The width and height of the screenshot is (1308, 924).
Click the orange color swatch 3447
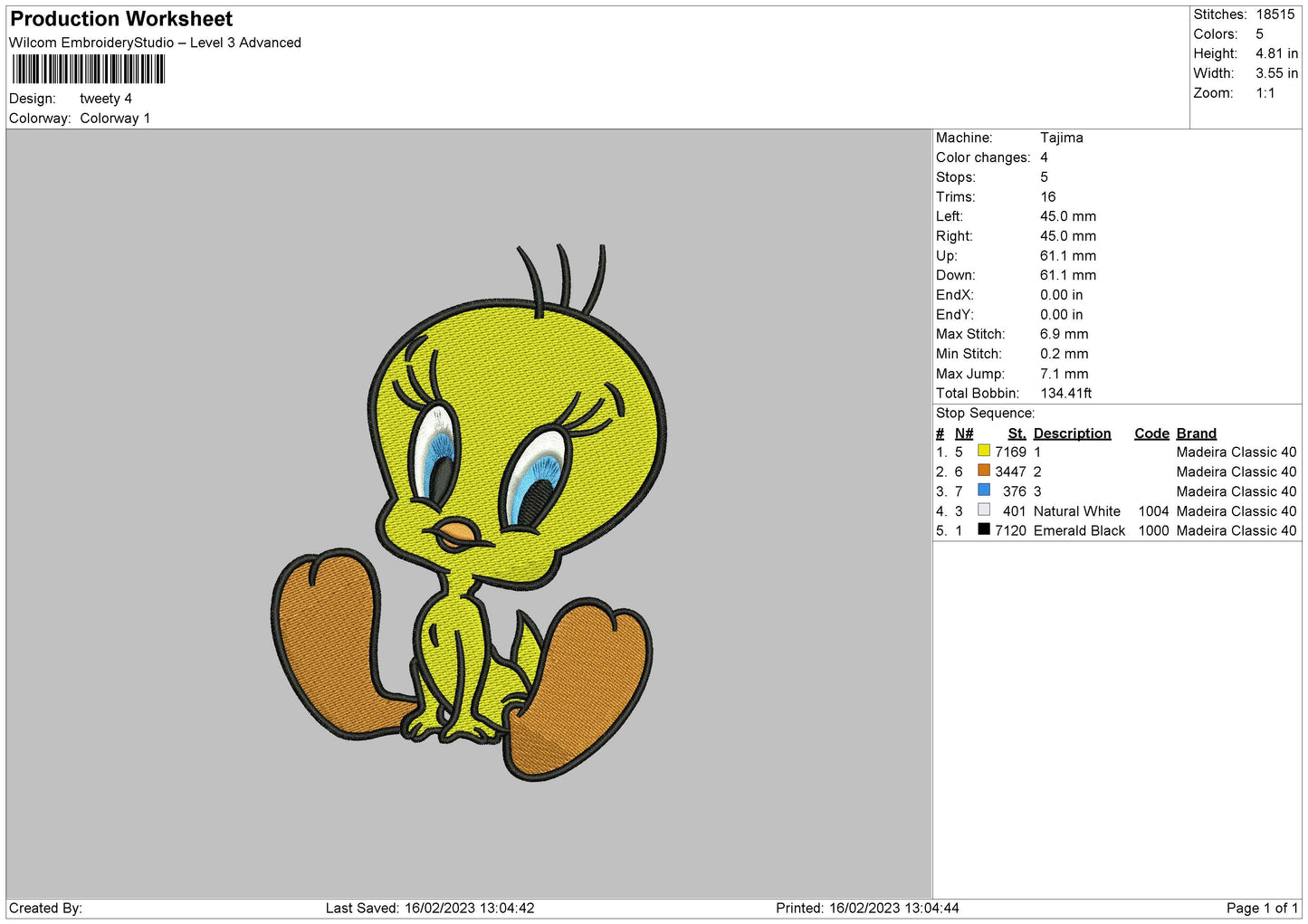(984, 471)
